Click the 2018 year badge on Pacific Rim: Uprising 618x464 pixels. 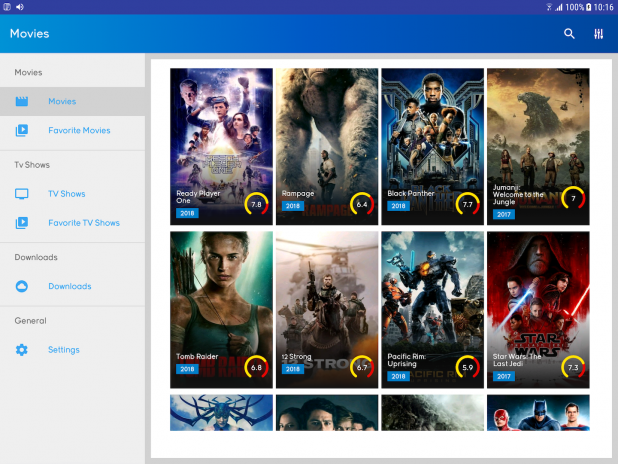point(398,376)
